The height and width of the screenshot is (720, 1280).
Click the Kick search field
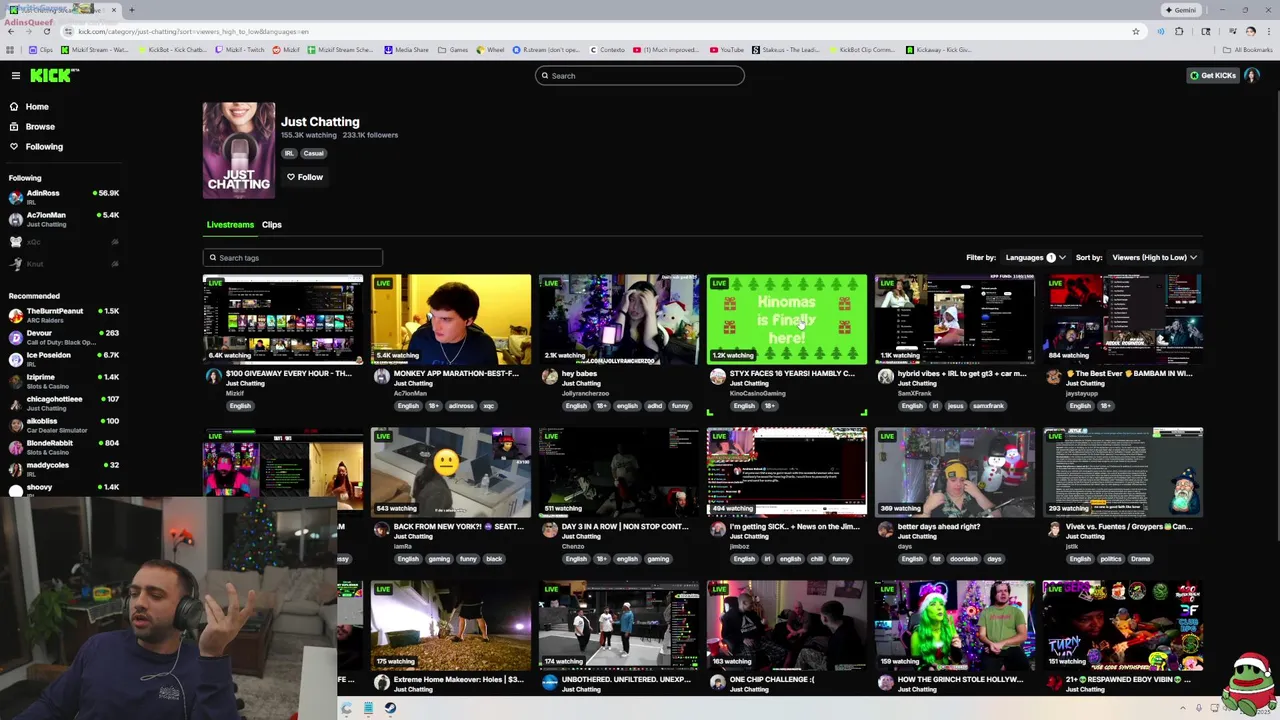[x=640, y=75]
